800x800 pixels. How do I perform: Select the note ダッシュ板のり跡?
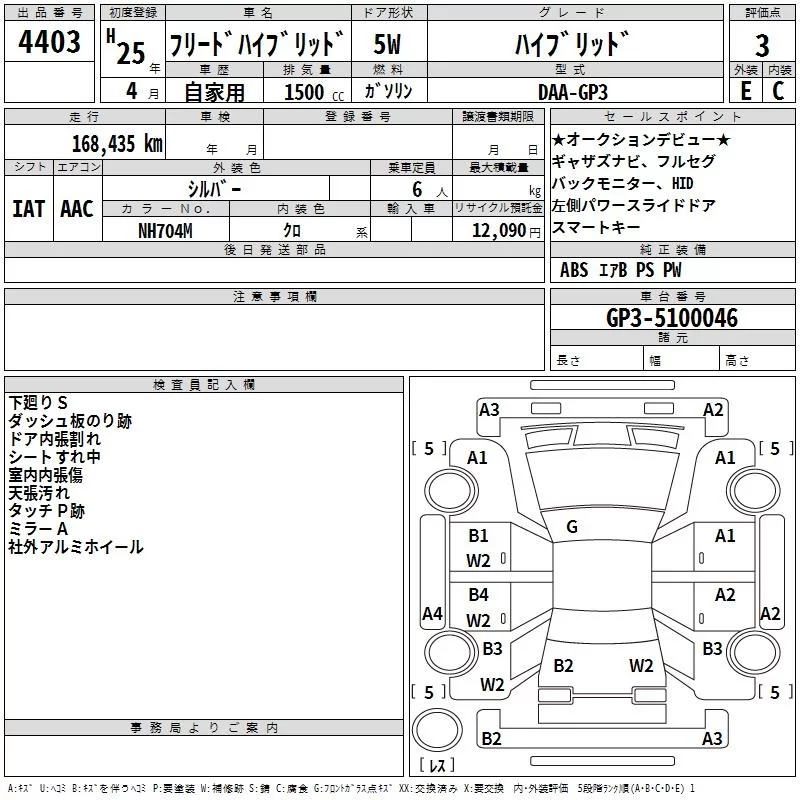[x=70, y=421]
